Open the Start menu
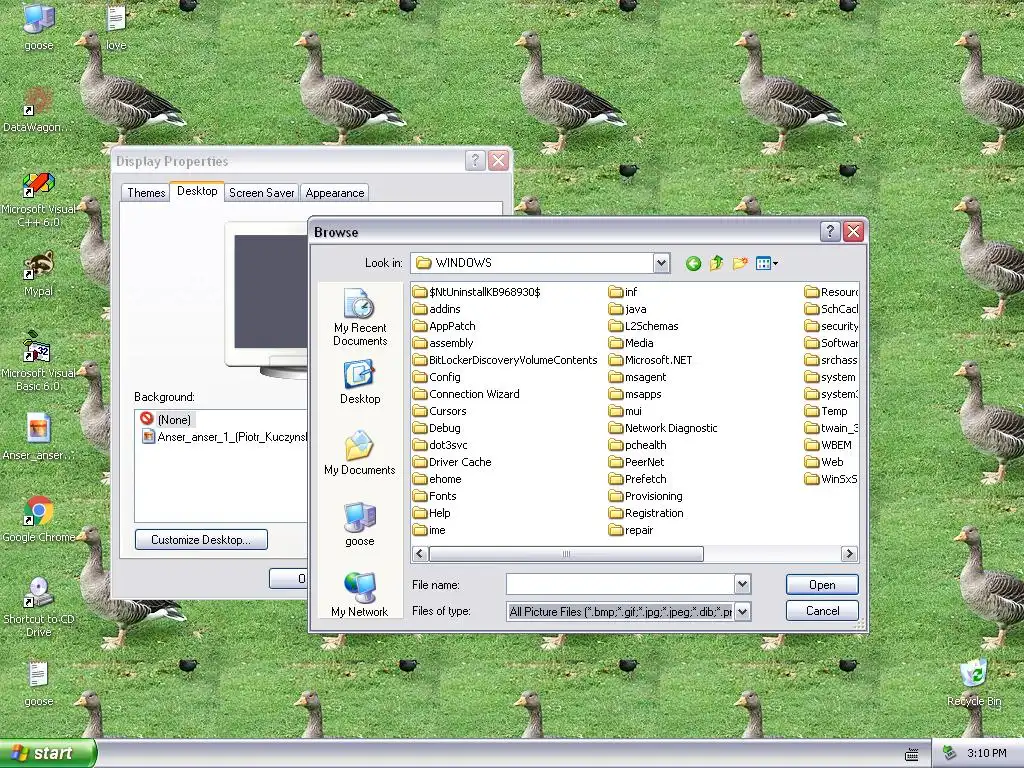 point(48,754)
